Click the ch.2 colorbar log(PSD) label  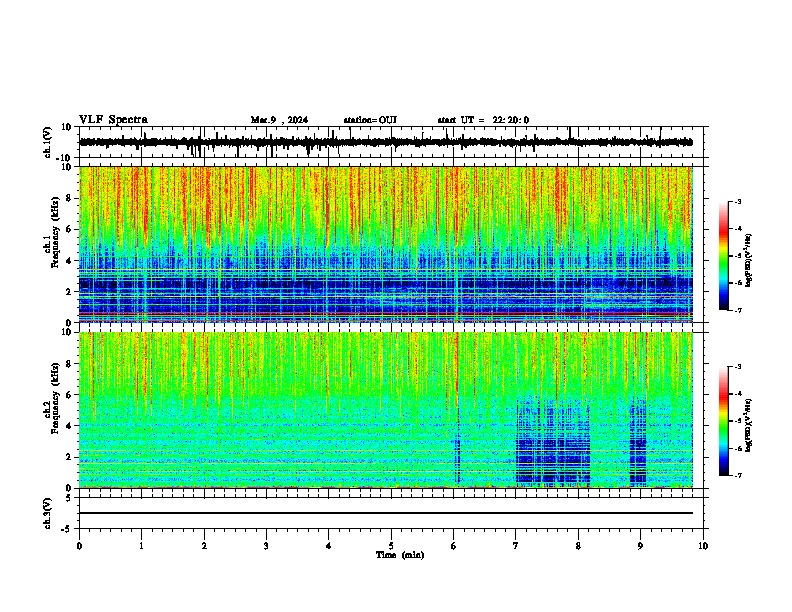748,425
